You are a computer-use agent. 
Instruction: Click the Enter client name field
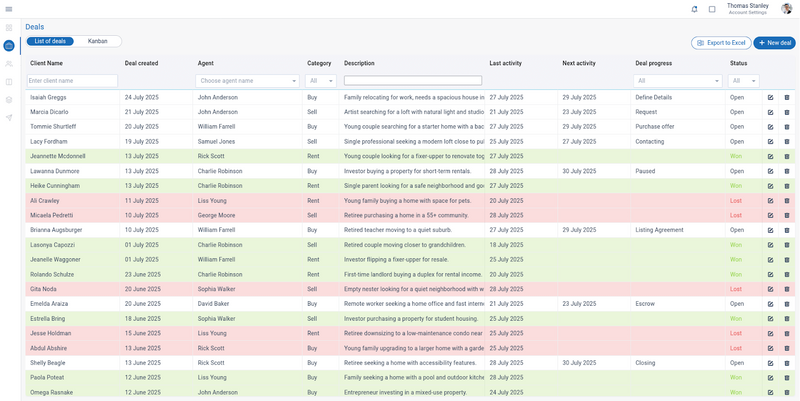tap(71, 80)
